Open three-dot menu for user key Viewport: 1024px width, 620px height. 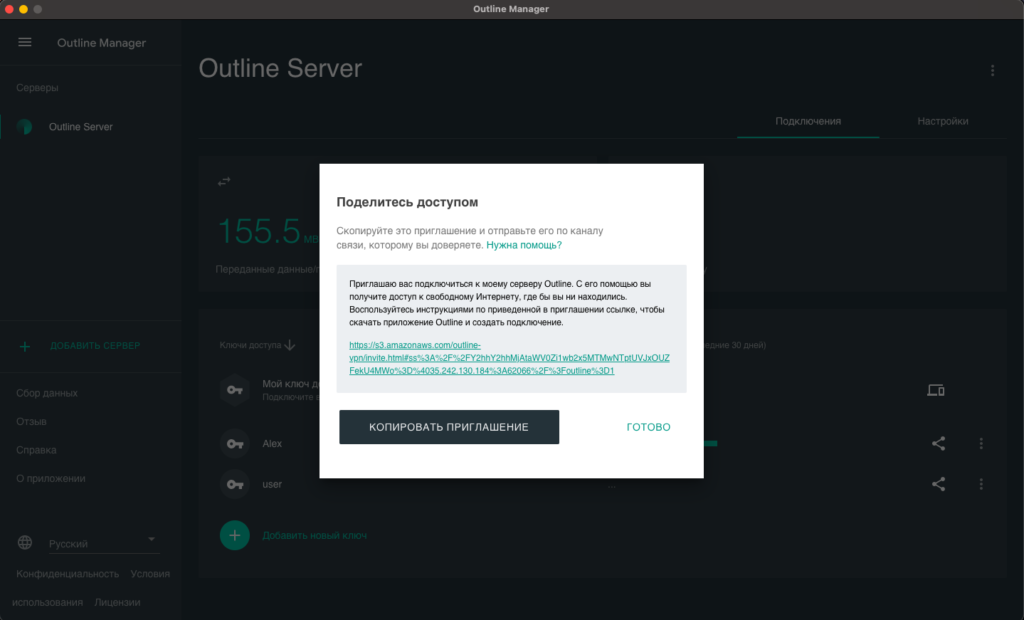[981, 484]
